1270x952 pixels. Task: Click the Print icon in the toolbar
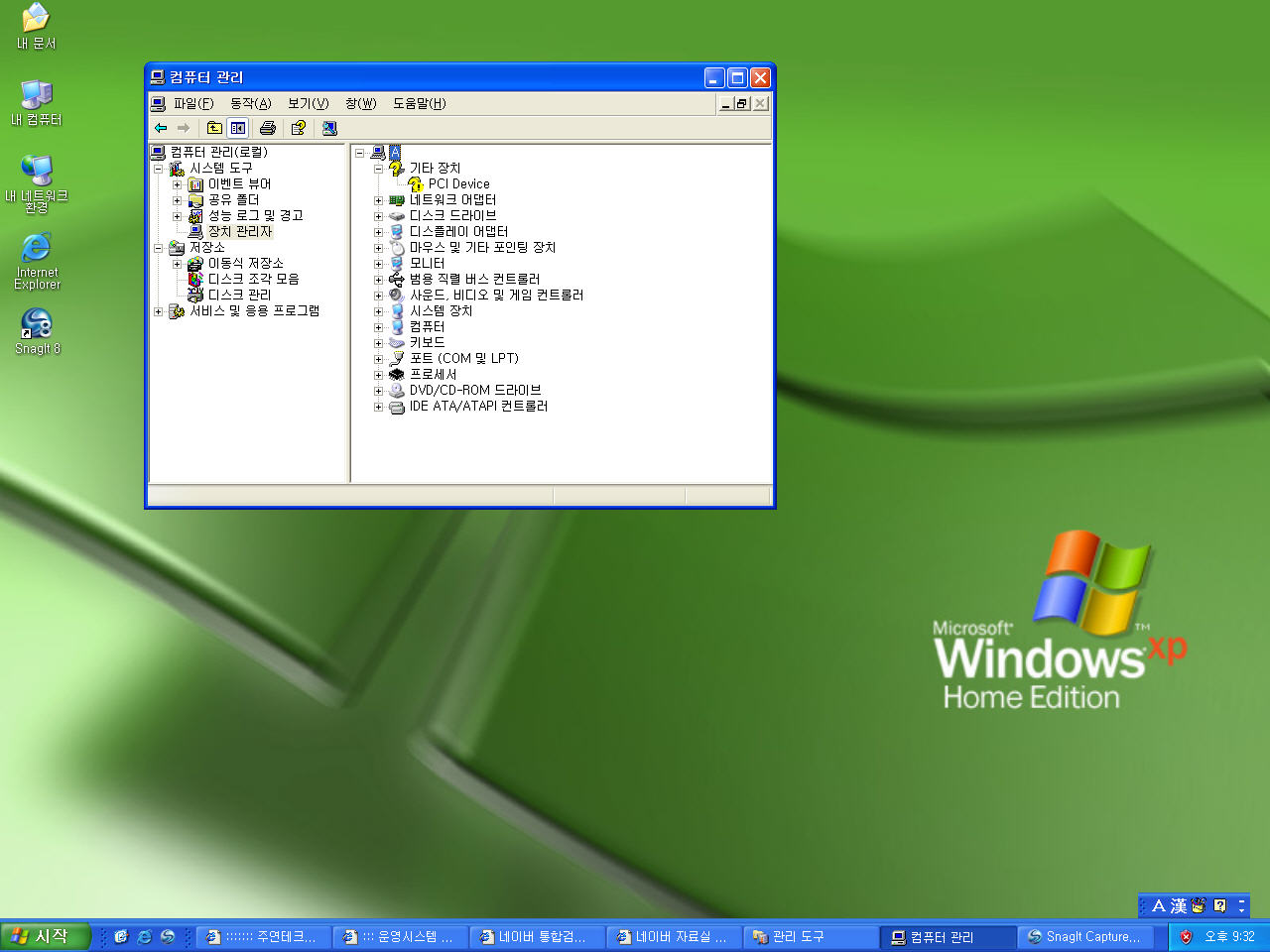click(x=267, y=128)
